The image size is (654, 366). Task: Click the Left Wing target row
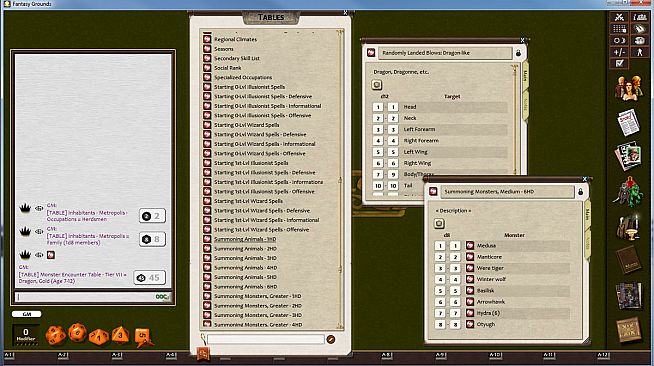454,152
